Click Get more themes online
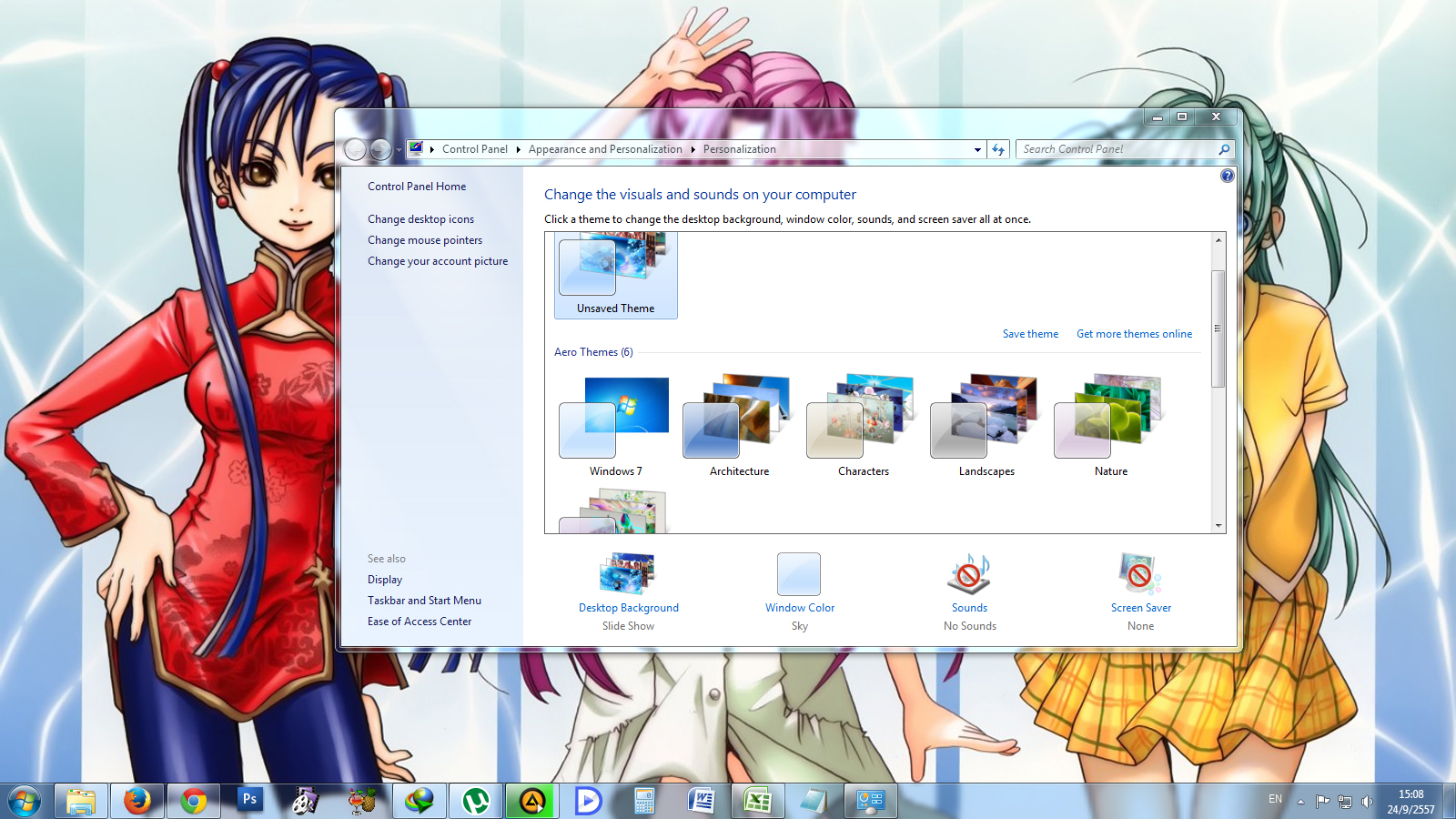This screenshot has width=1456, height=819. click(x=1134, y=334)
